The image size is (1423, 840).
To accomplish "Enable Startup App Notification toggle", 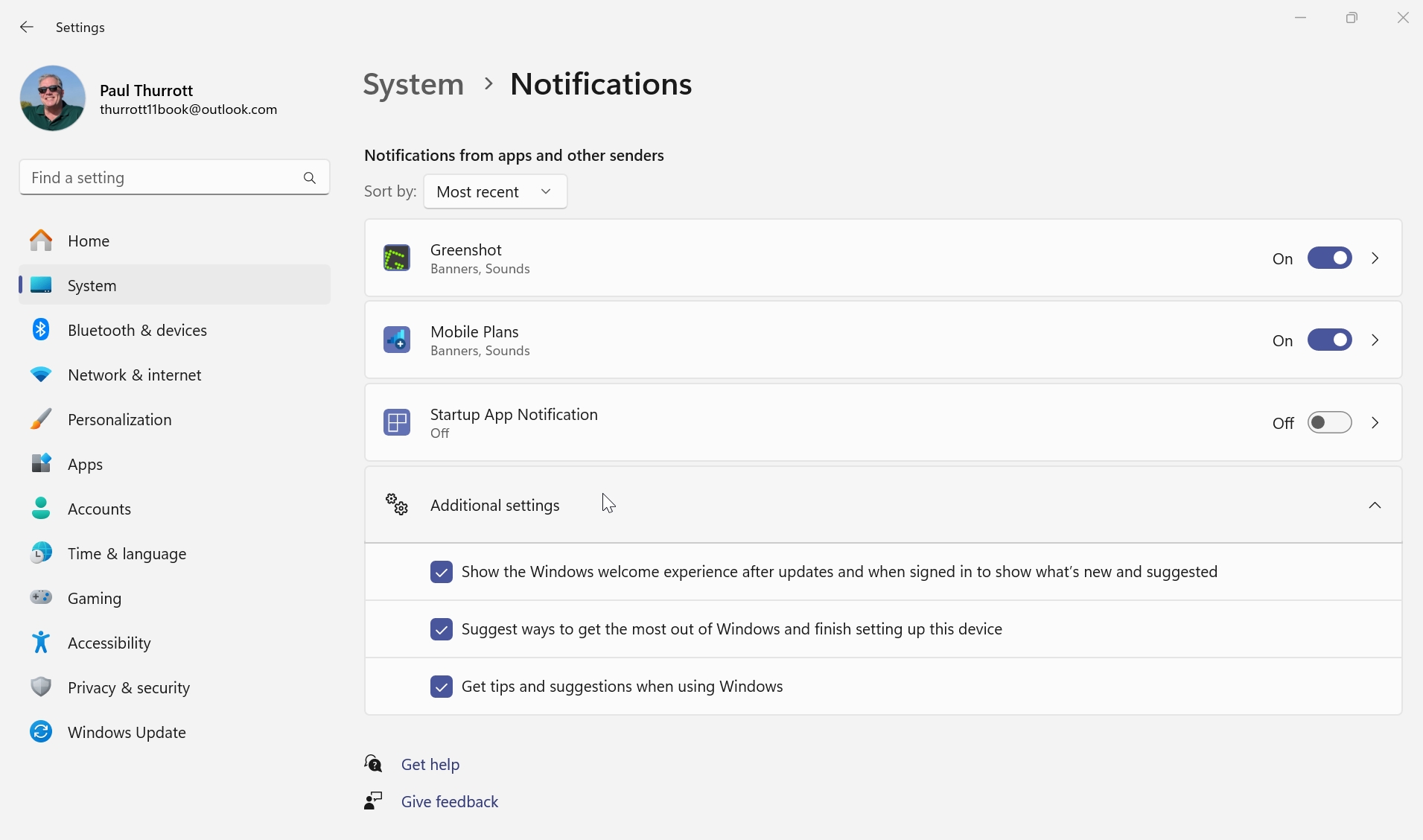I will [1329, 423].
